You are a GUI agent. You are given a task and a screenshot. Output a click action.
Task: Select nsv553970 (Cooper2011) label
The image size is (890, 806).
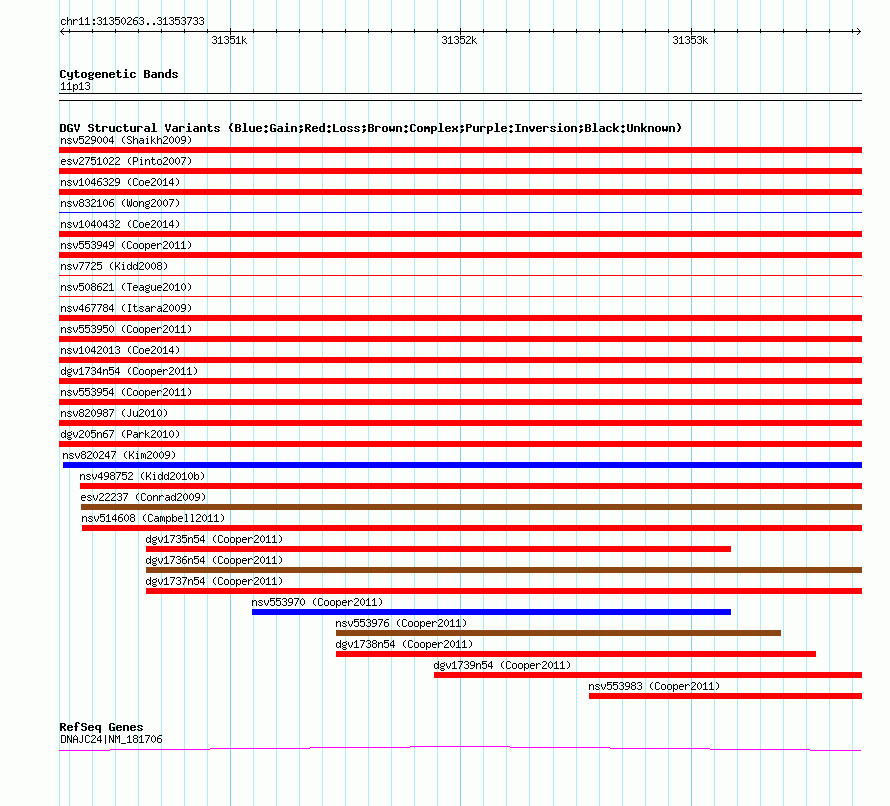317,602
